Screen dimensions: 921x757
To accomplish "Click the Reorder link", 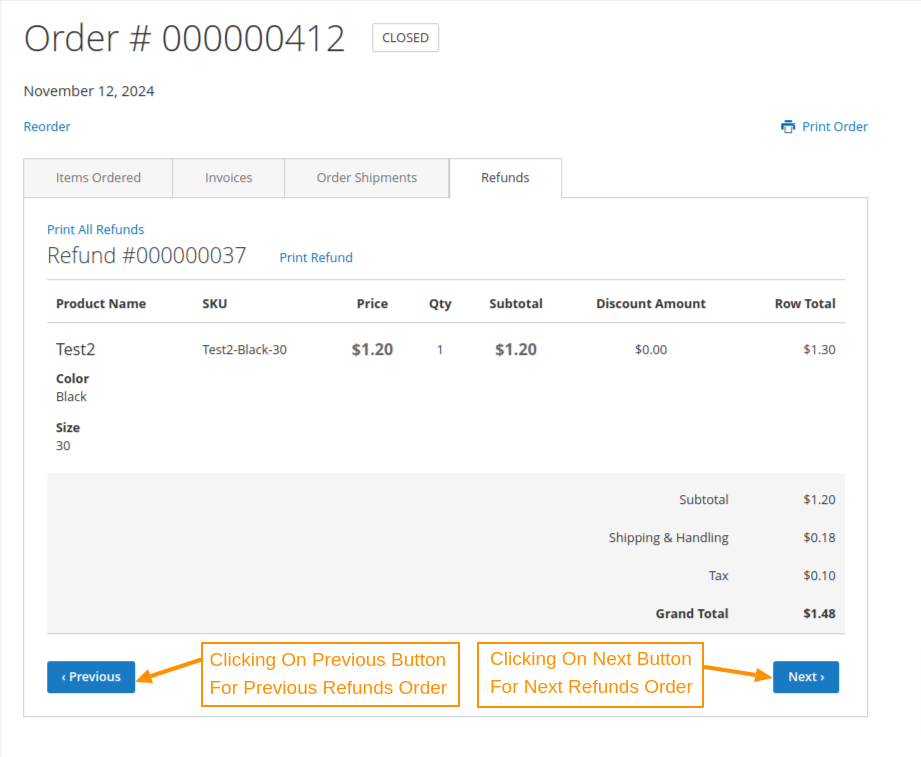I will pos(47,127).
